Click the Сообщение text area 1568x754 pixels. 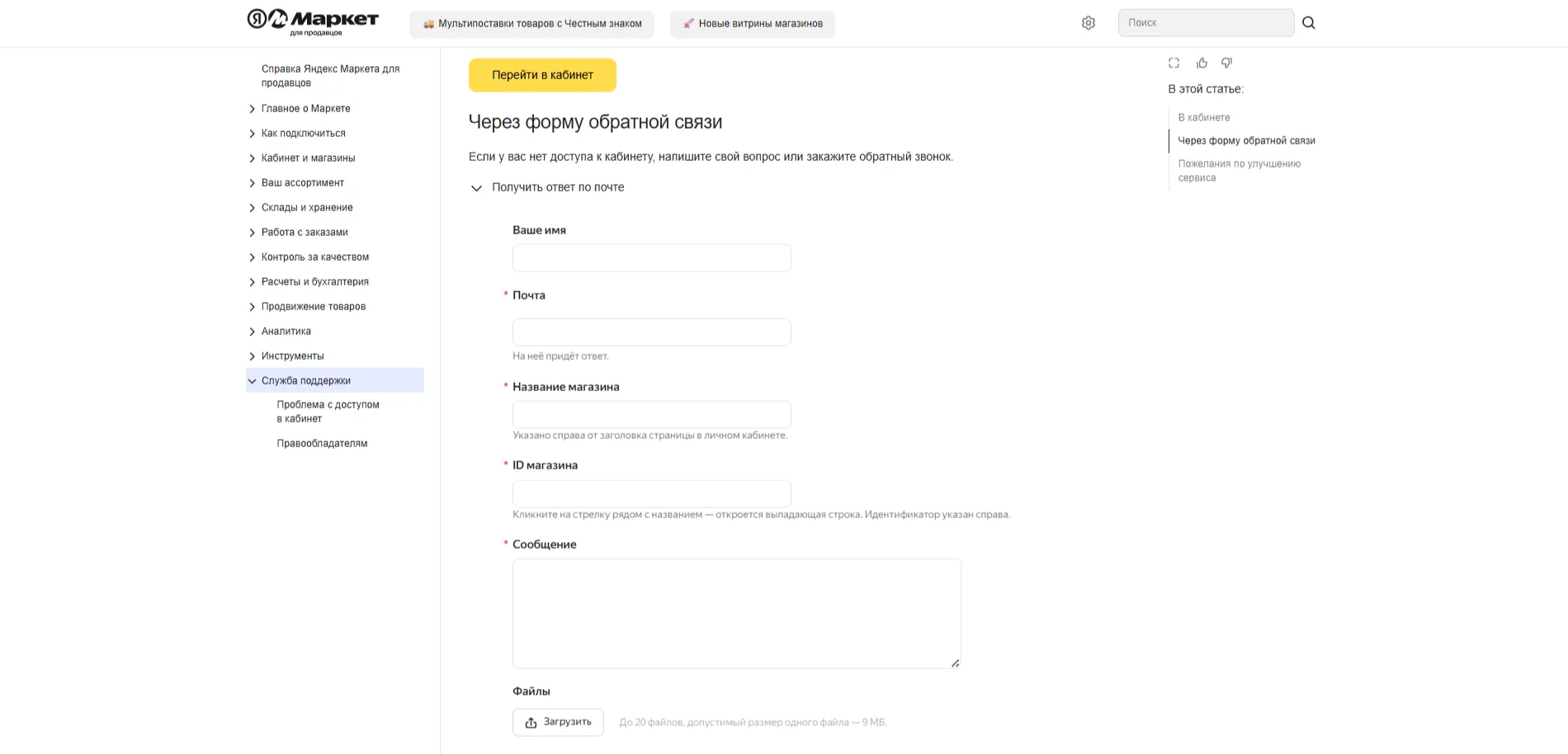point(736,613)
